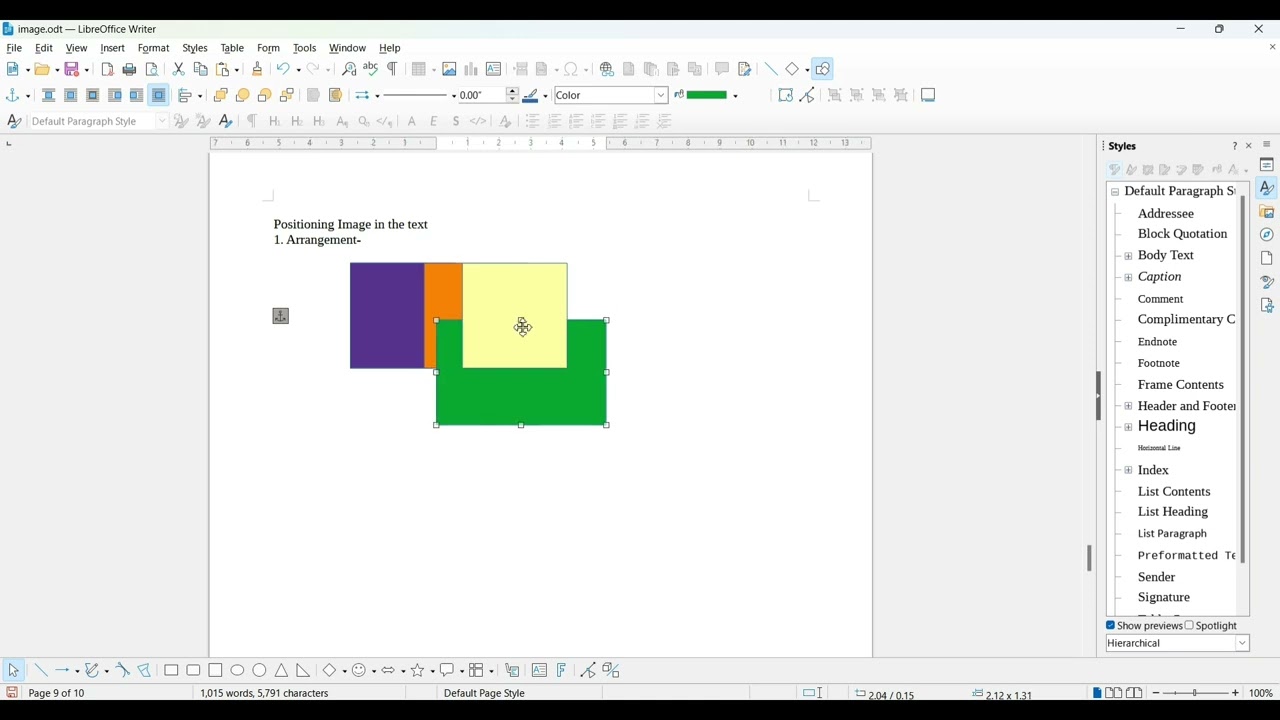The image size is (1280, 720).
Task: Click the Insert Chart icon
Action: coord(472,70)
